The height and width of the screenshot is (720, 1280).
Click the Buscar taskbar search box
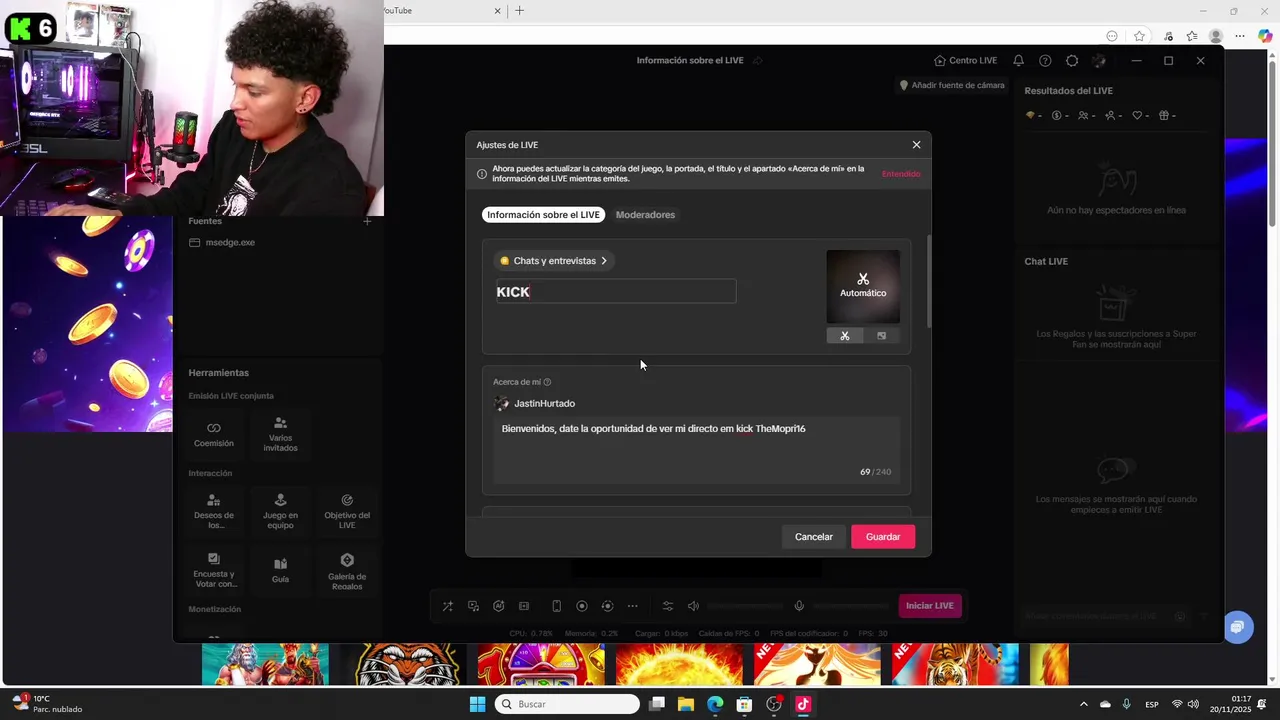click(x=567, y=704)
